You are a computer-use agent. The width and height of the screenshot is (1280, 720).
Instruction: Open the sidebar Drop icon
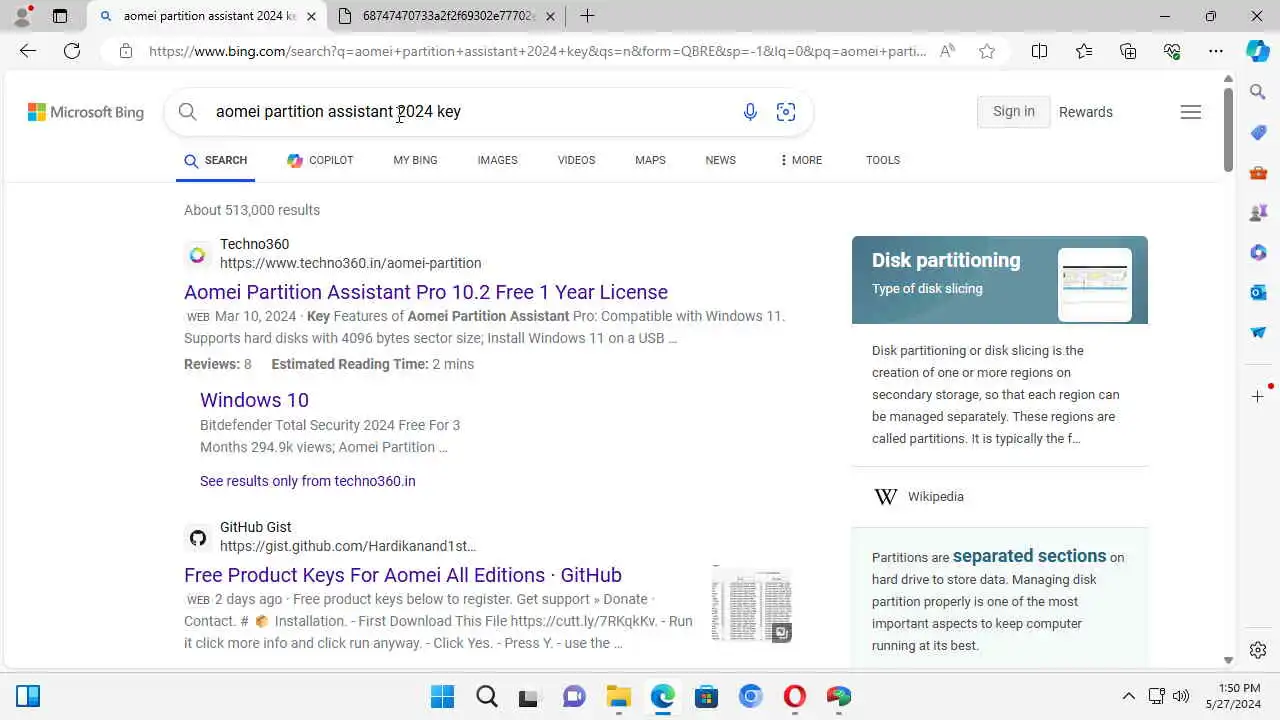(1258, 332)
